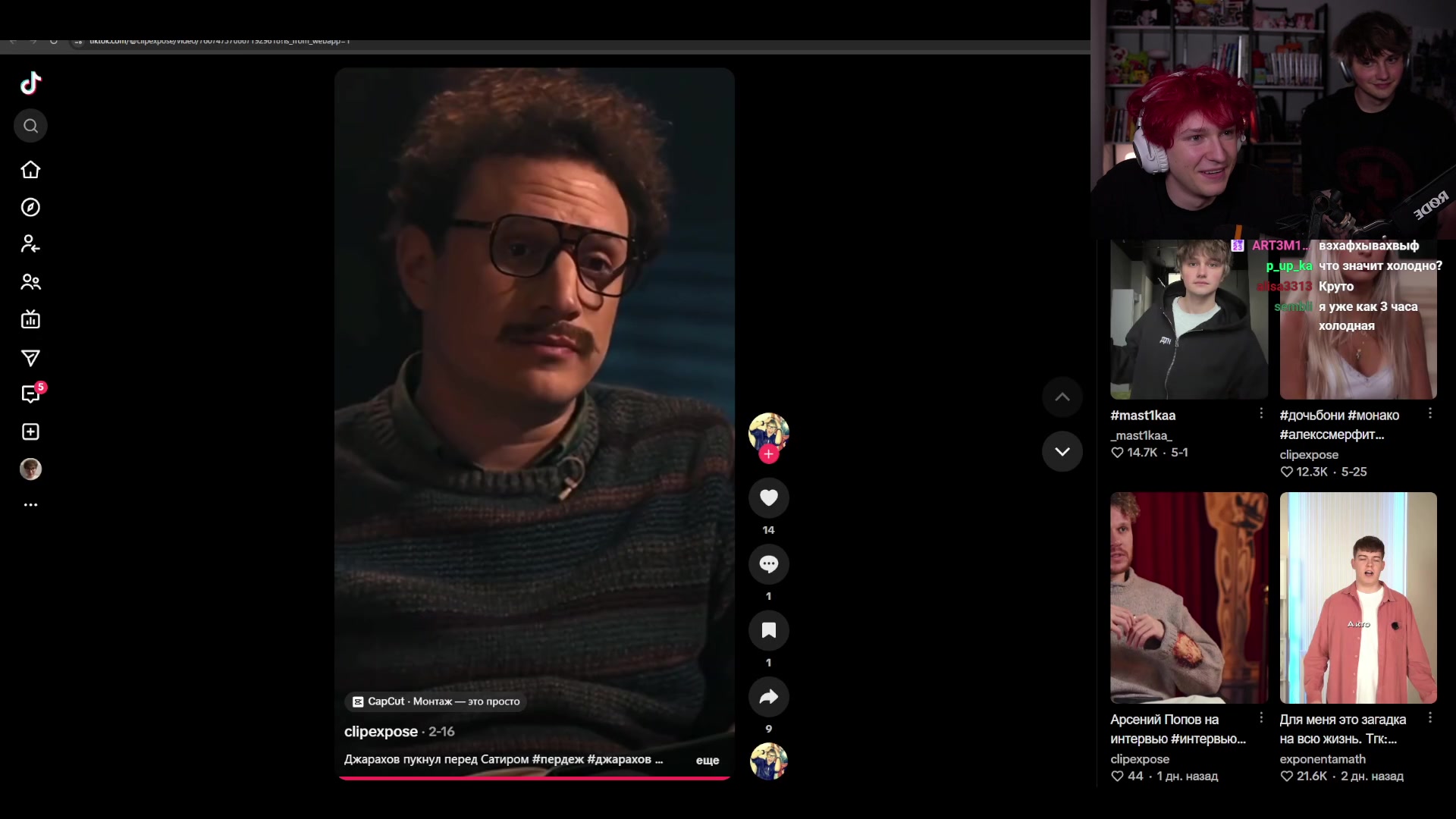Click the #джарахов hashtag in description
The height and width of the screenshot is (819, 1456).
[x=619, y=759]
